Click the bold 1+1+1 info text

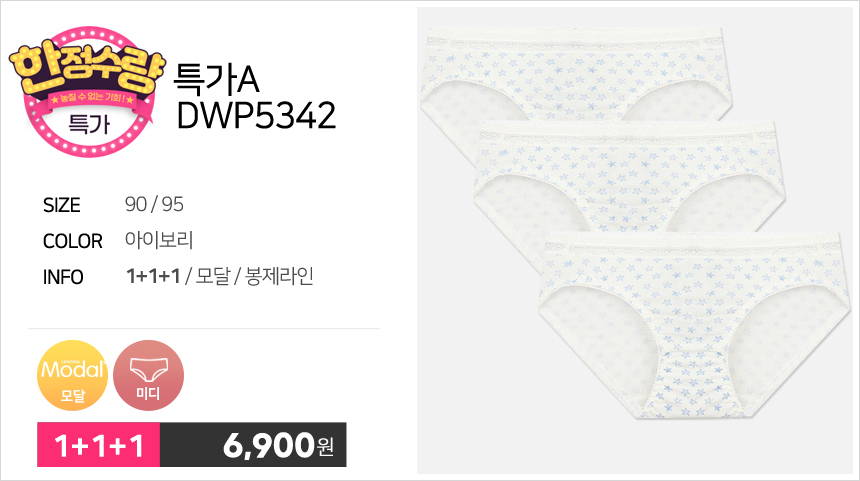point(153,276)
